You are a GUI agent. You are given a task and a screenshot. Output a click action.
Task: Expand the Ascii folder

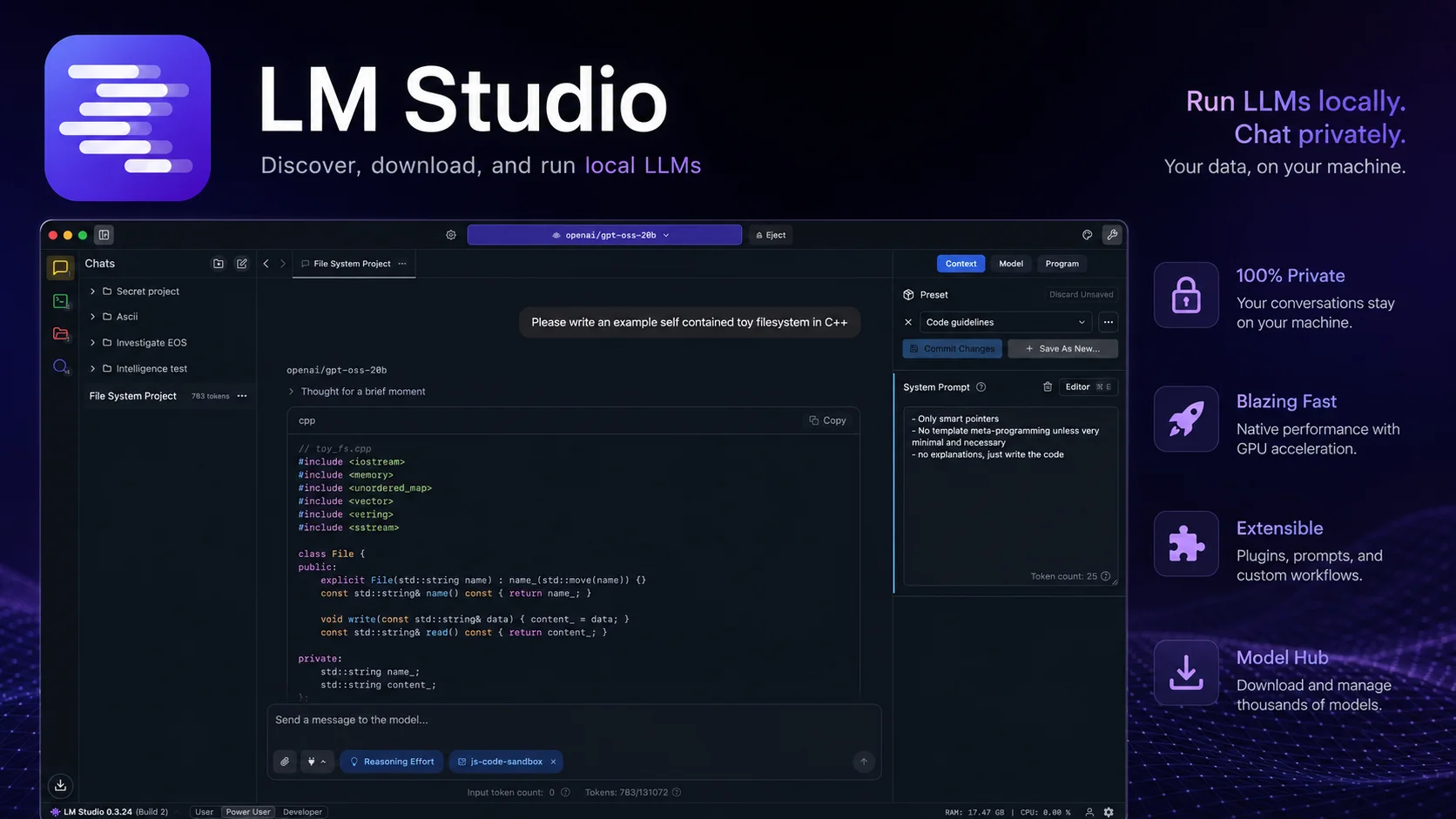(92, 317)
